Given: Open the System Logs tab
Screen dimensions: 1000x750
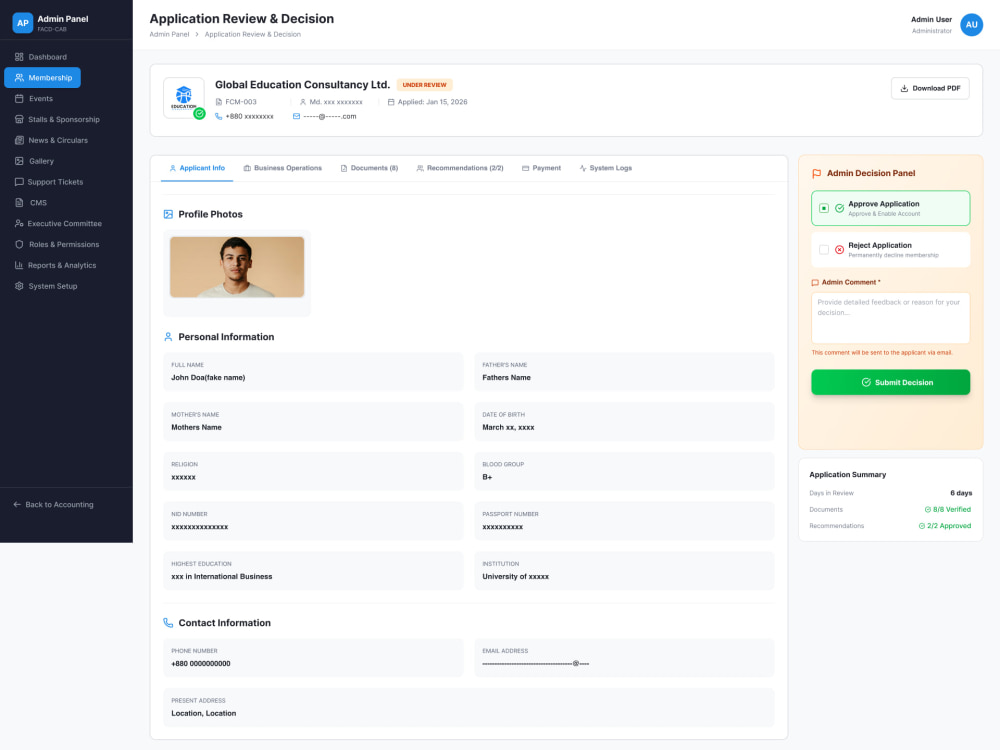Looking at the screenshot, I should coord(606,168).
